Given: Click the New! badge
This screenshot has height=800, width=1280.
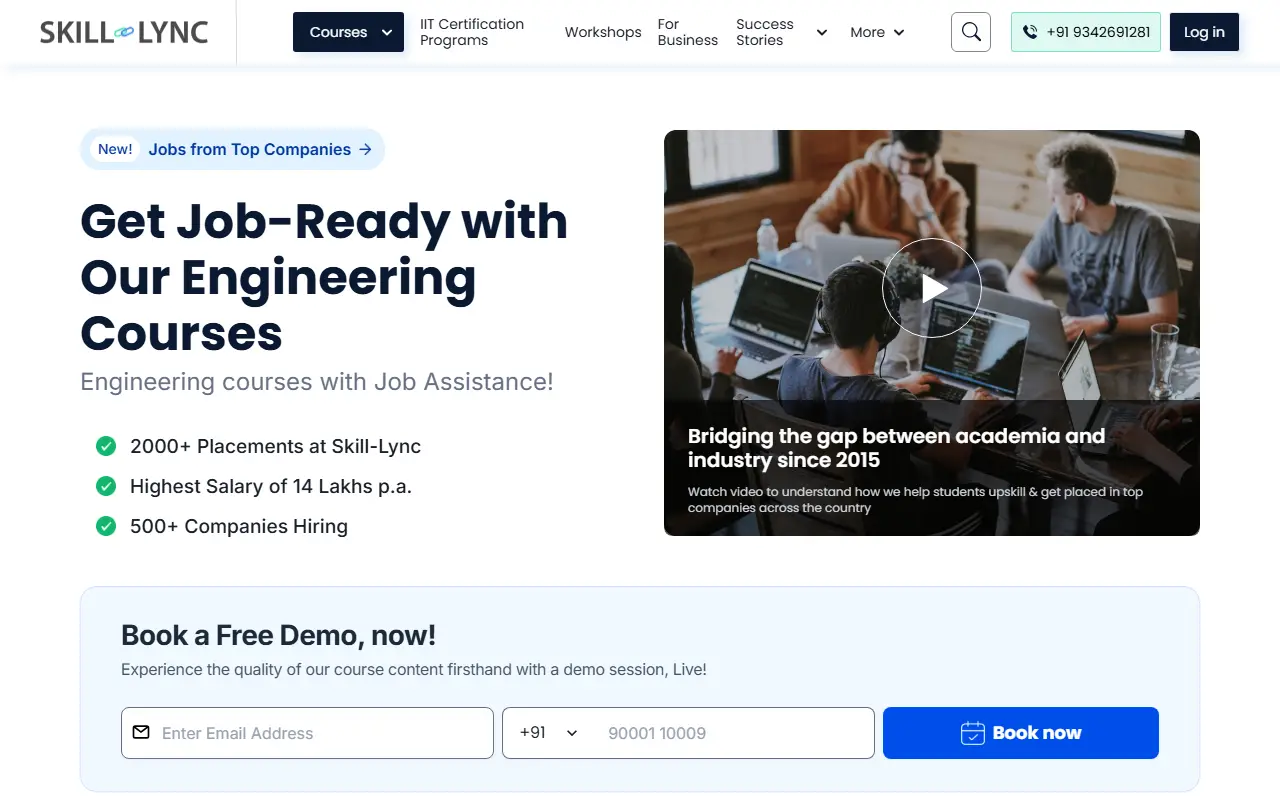Looking at the screenshot, I should coord(115,149).
